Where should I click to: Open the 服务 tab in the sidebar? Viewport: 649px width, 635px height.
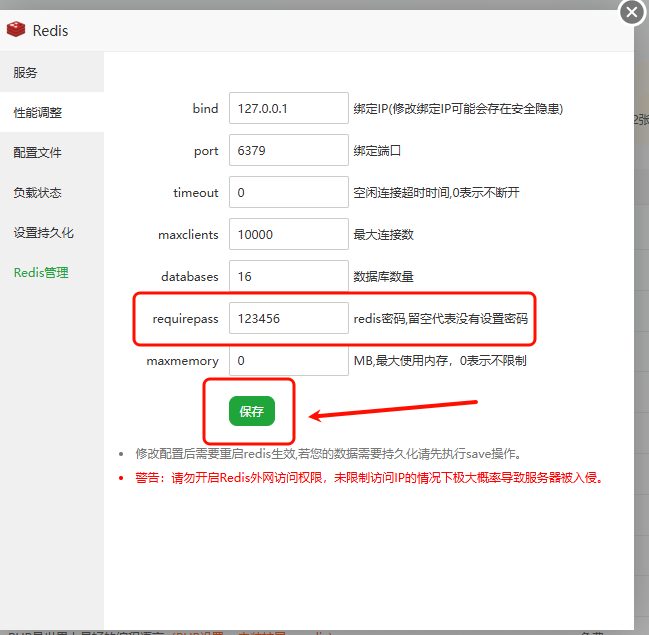click(52, 72)
